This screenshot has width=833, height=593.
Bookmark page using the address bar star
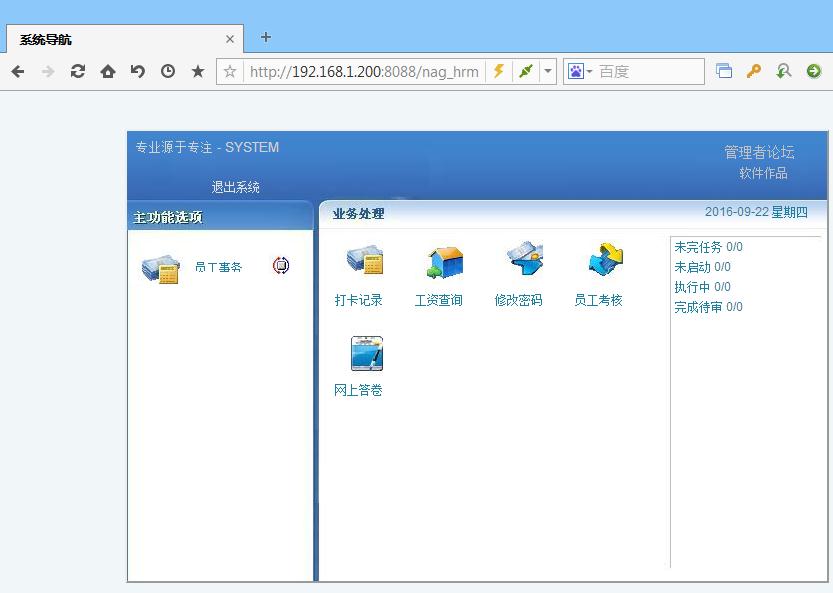230,71
